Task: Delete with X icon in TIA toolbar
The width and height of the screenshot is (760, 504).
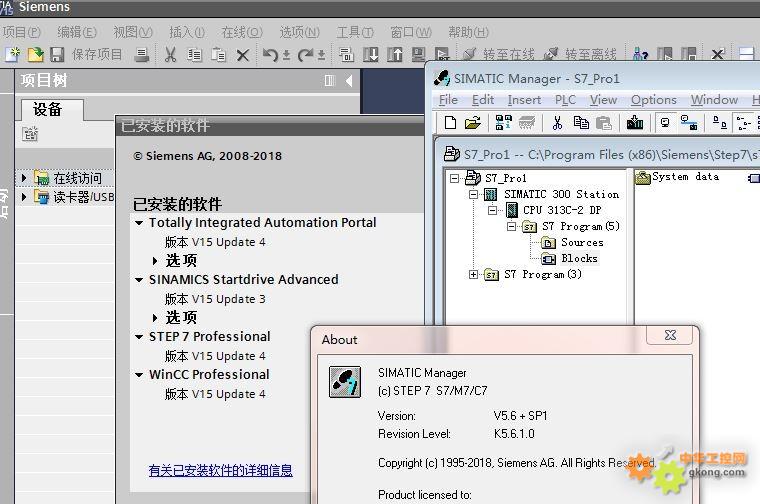Action: (243, 55)
